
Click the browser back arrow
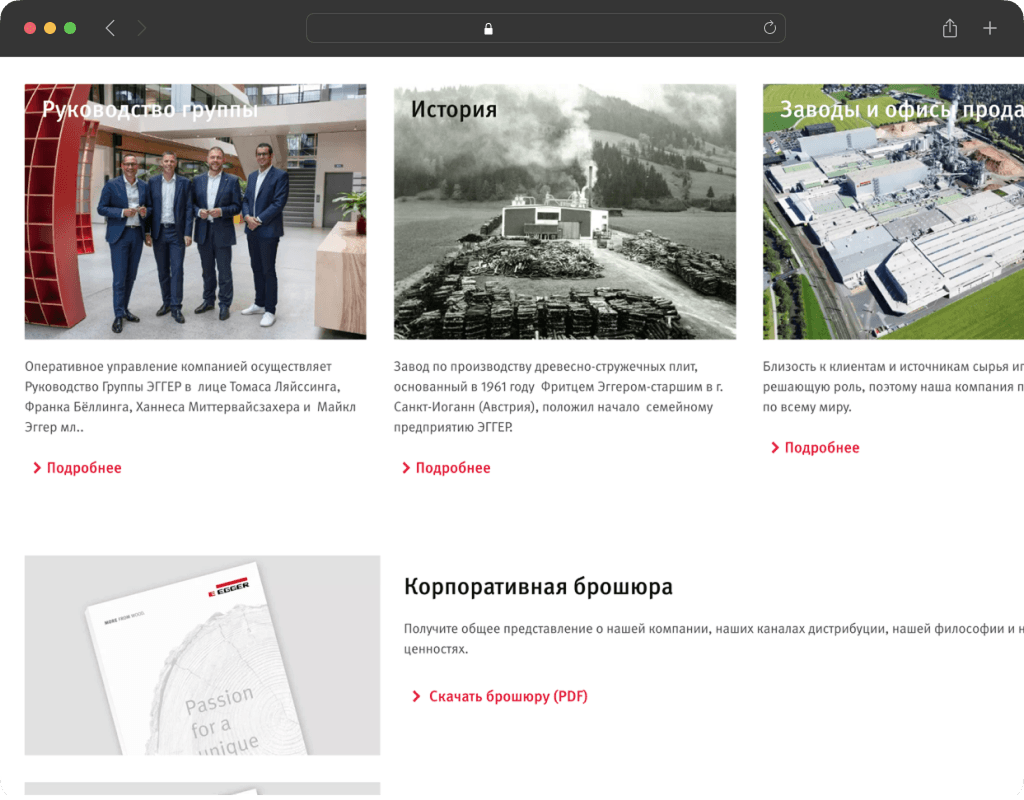[110, 28]
